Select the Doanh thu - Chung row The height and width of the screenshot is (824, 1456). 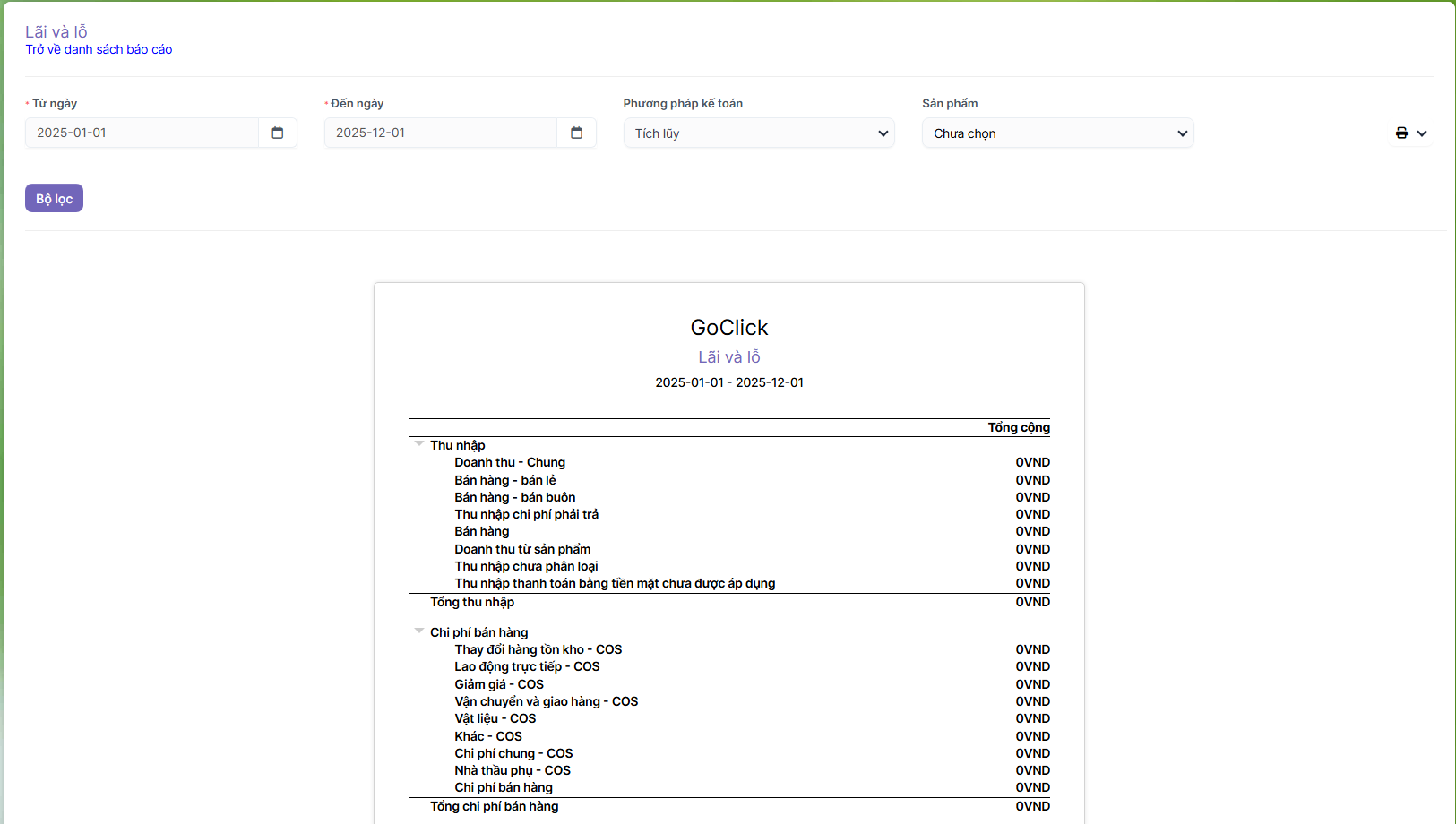510,462
